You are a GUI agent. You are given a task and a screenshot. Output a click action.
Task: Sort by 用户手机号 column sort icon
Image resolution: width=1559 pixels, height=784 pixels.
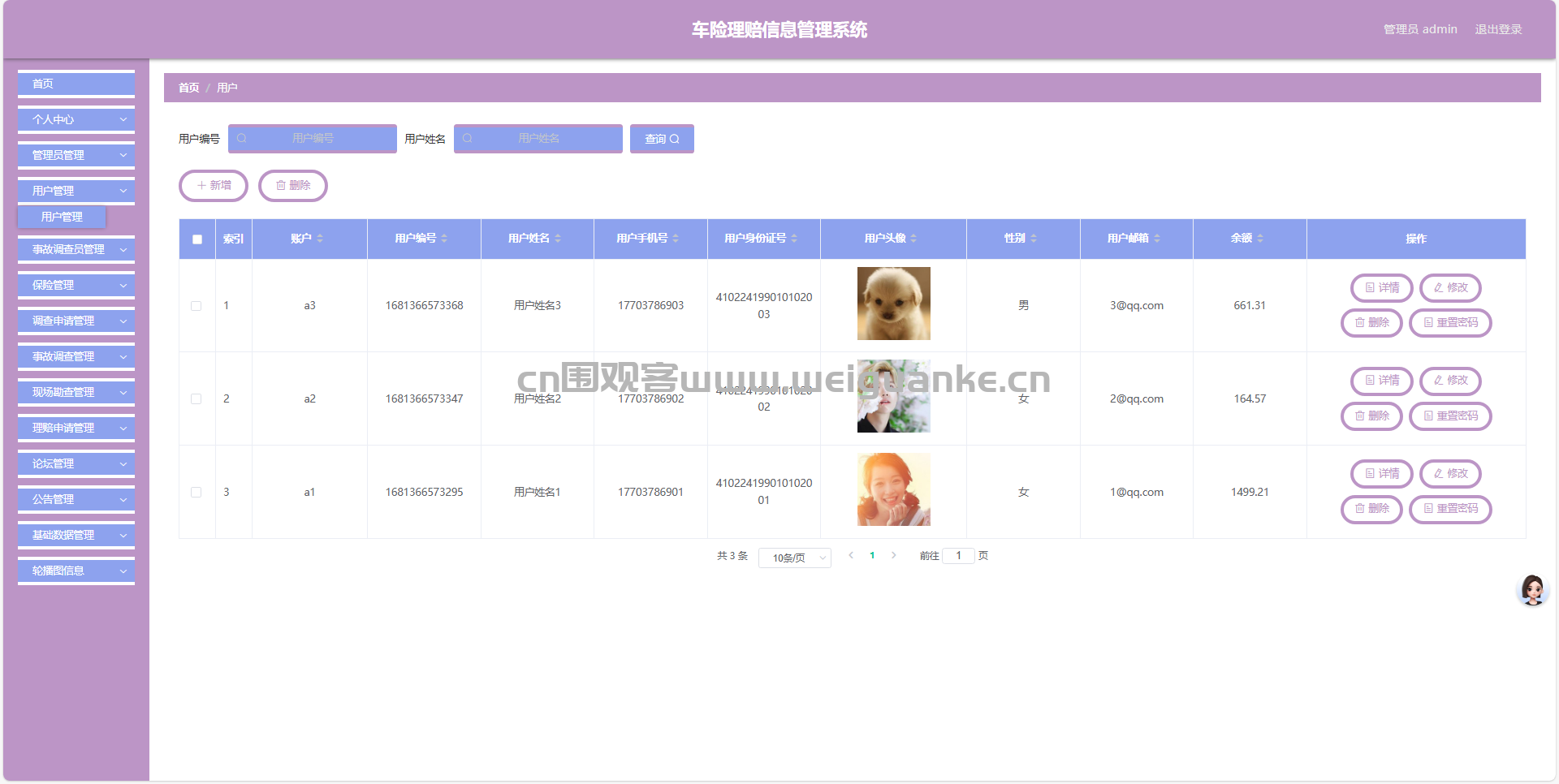(x=676, y=239)
